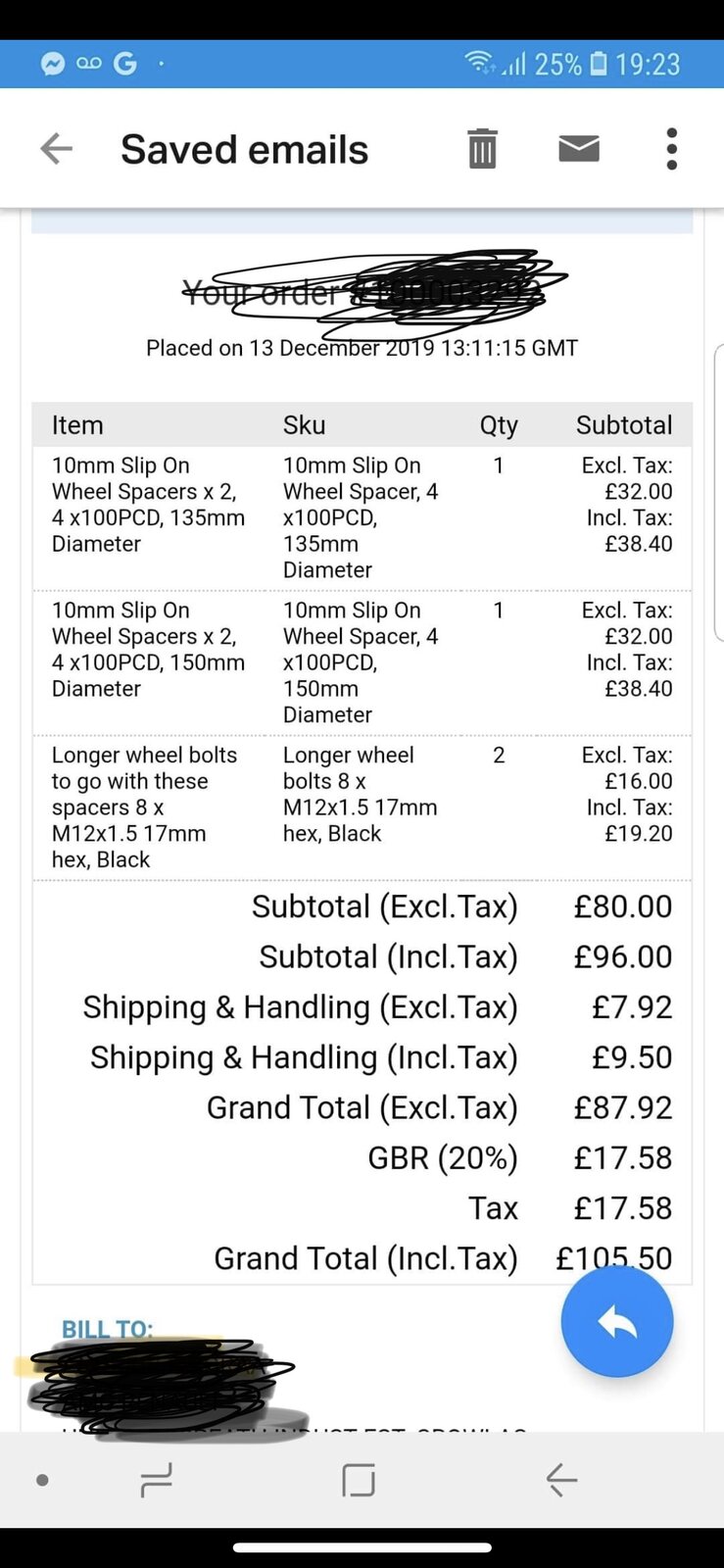Tap the back arrow beside Saved emails

click(x=57, y=149)
